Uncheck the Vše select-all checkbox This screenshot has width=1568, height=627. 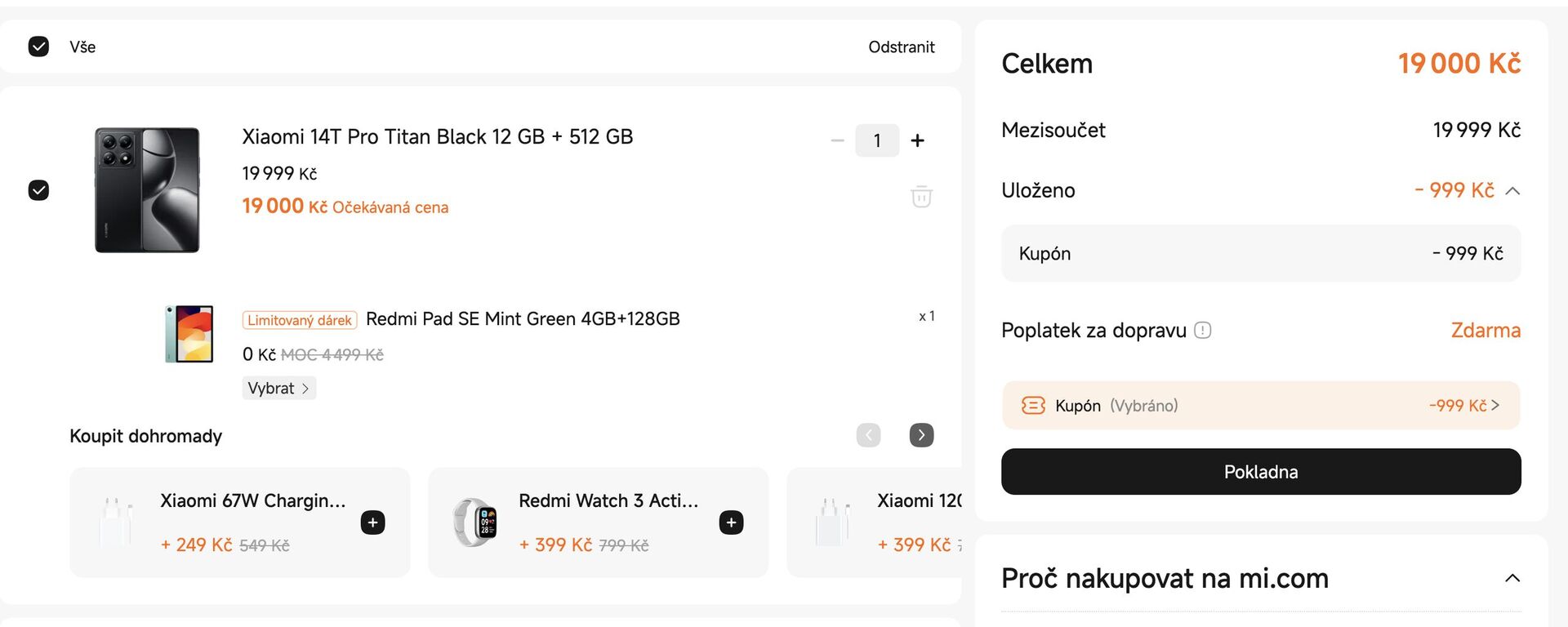coord(38,47)
